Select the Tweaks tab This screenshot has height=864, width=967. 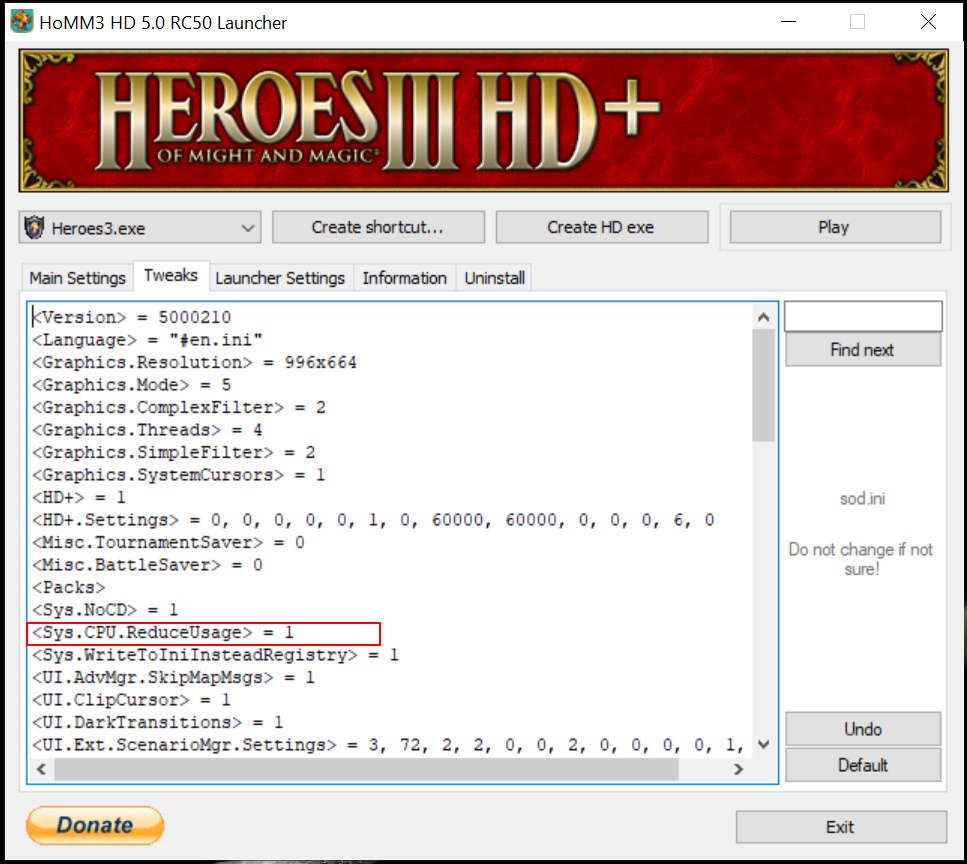pyautogui.click(x=171, y=275)
